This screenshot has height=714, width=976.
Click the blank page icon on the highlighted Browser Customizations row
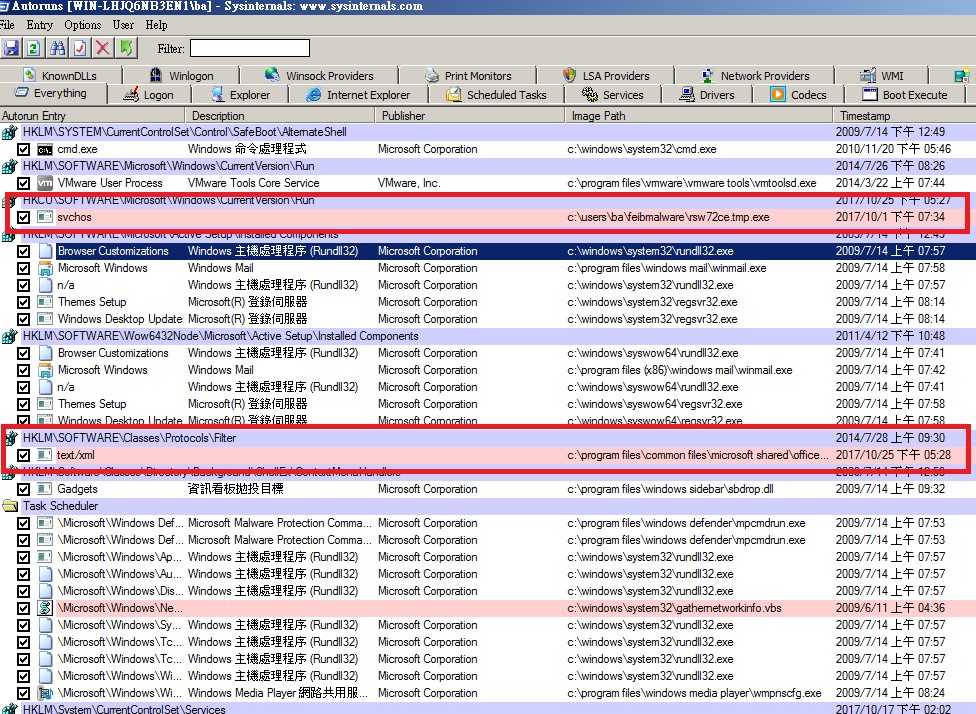pos(45,251)
